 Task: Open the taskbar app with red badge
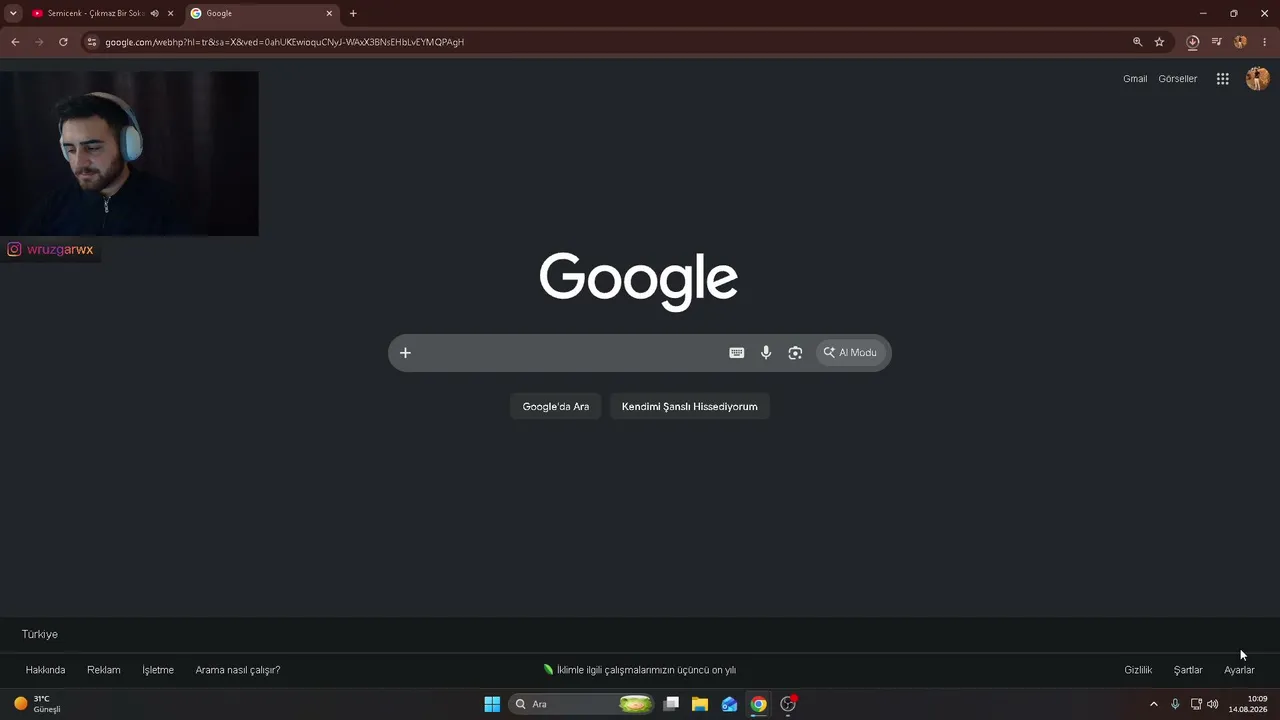(x=788, y=704)
